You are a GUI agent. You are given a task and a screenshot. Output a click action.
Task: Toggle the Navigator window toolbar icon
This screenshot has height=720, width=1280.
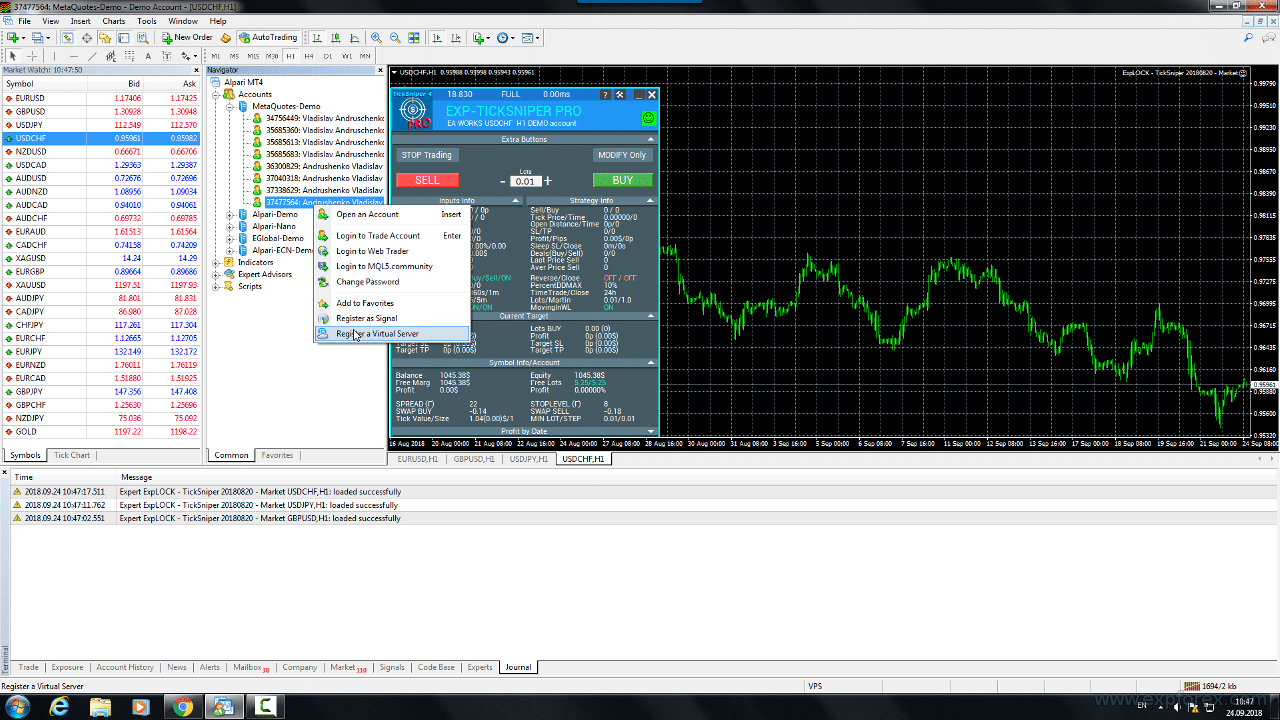pyautogui.click(x=105, y=37)
